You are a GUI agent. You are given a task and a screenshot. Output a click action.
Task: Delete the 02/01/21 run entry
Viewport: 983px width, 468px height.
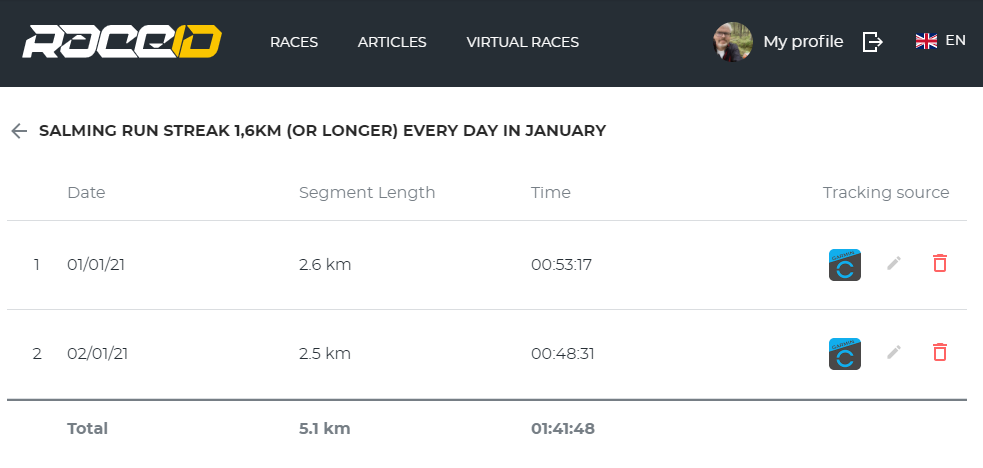[x=939, y=352]
